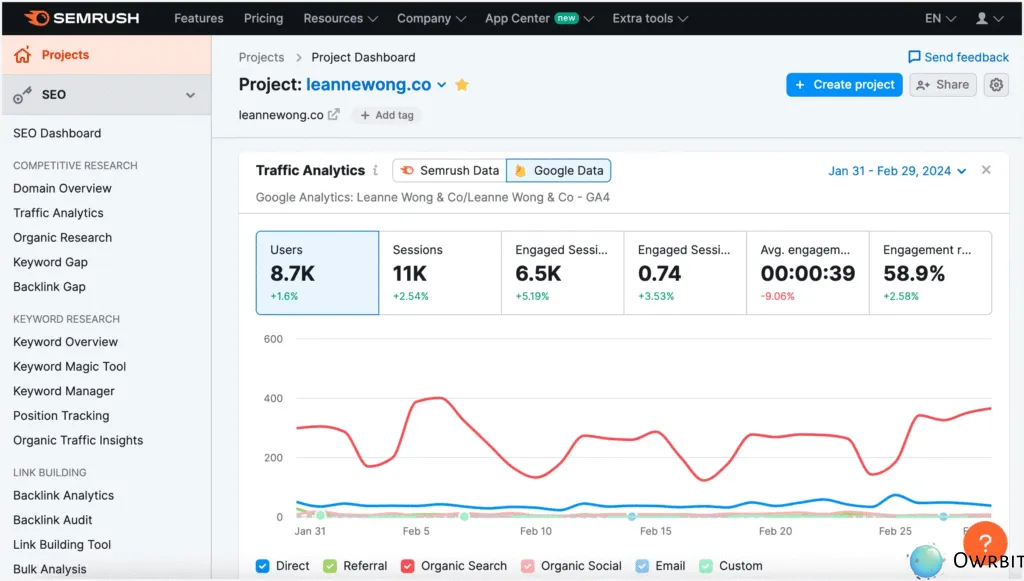Toggle the Organic Search legend checkbox
Image resolution: width=1024 pixels, height=581 pixels.
(407, 566)
